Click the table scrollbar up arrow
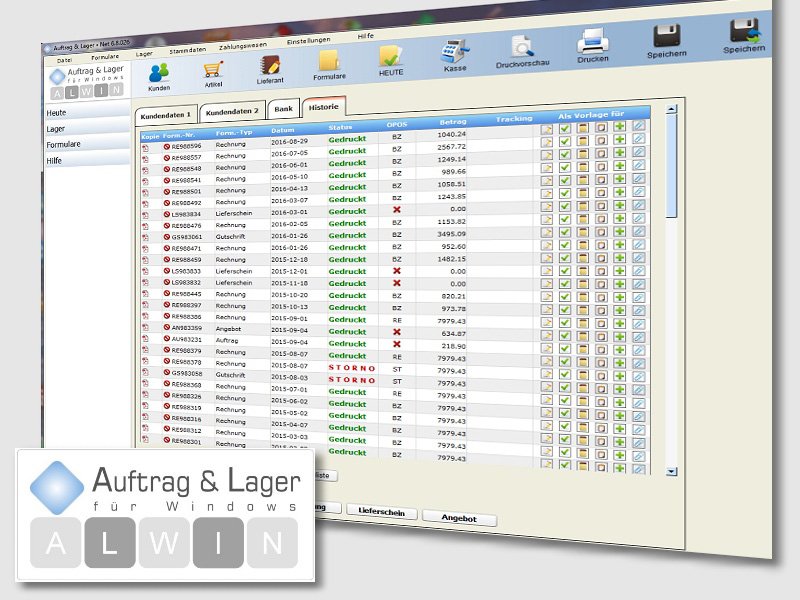The width and height of the screenshot is (800, 600). coord(671,109)
